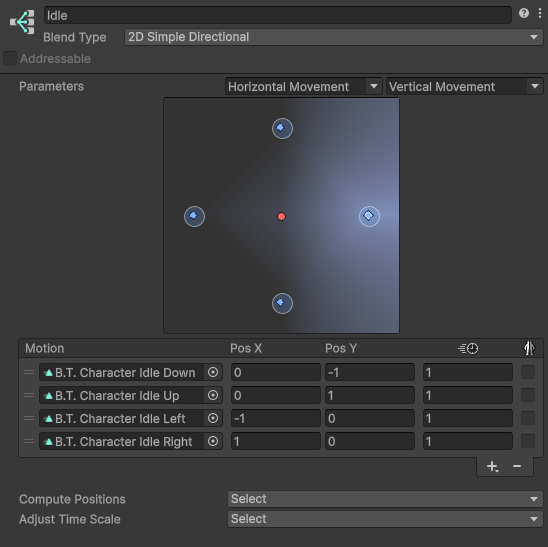Click the blend tree asset icon
Viewport: 548px width, 547px height.
coord(22,22)
